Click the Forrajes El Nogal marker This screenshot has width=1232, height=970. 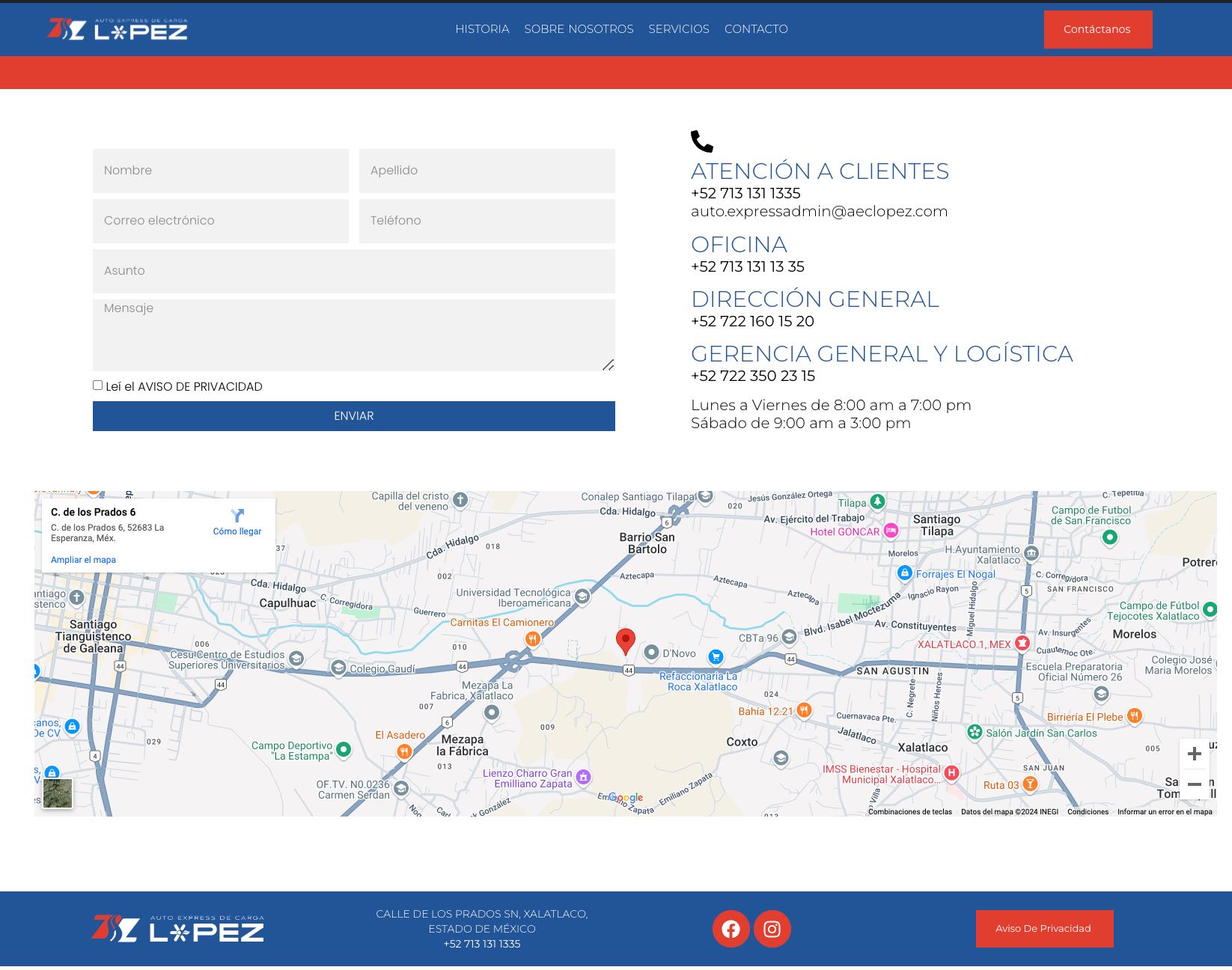[905, 573]
